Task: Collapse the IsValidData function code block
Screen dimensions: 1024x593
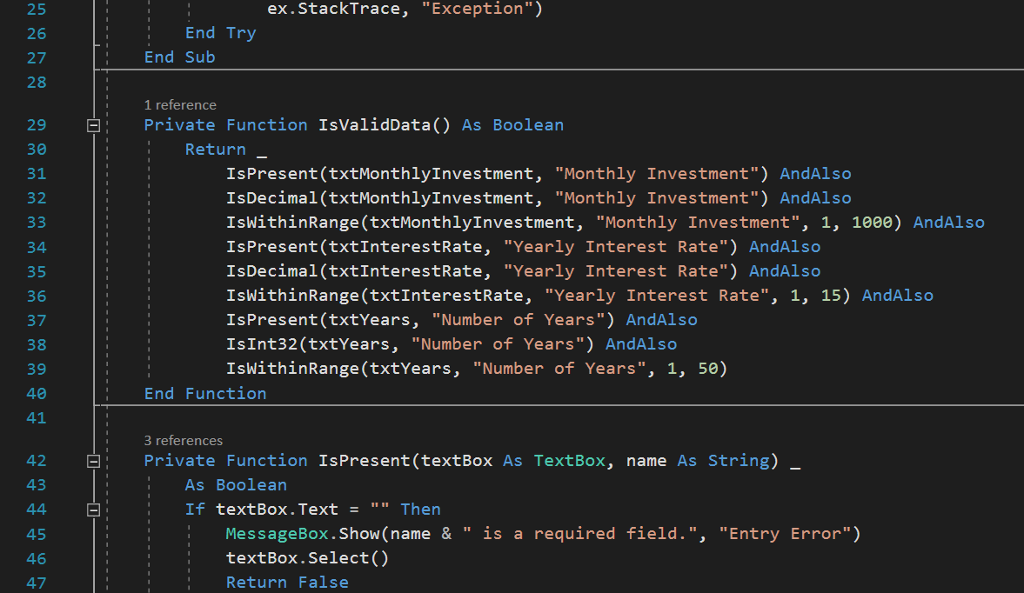Action: [93, 125]
